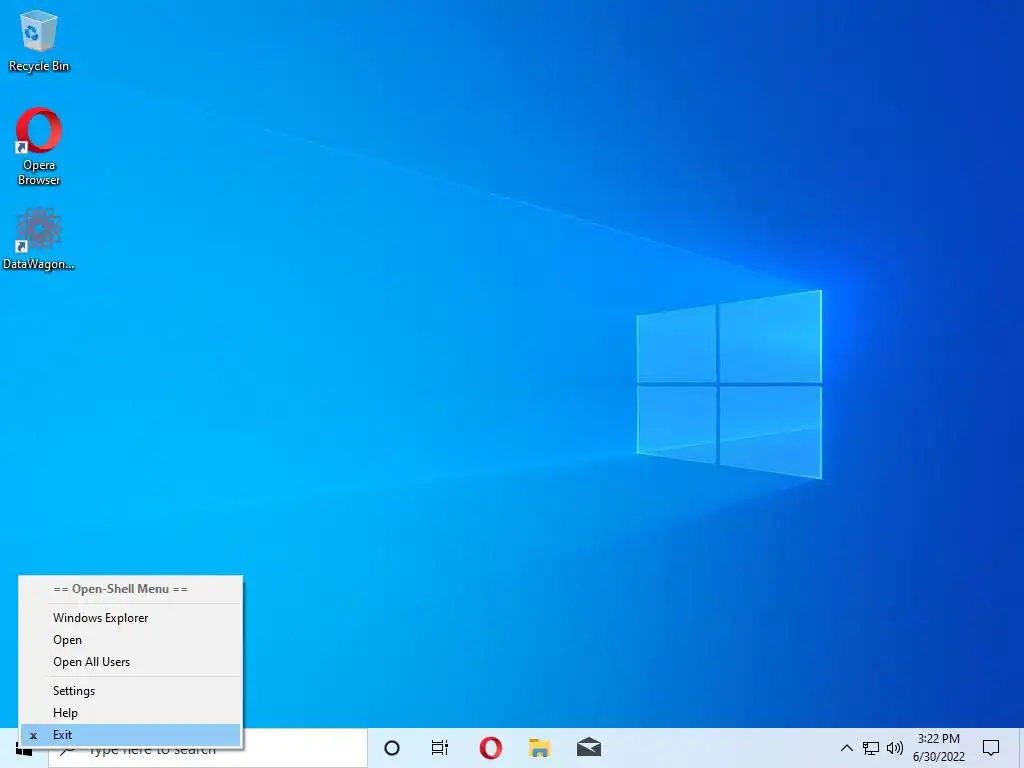This screenshot has width=1024, height=768.
Task: Launch Opera from the taskbar
Action: pyautogui.click(x=490, y=748)
